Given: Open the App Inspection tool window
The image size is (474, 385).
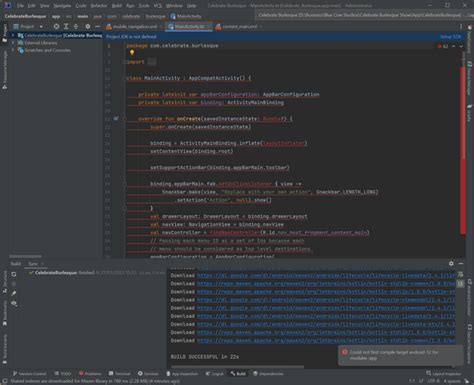Looking at the screenshot, I should tap(182, 374).
